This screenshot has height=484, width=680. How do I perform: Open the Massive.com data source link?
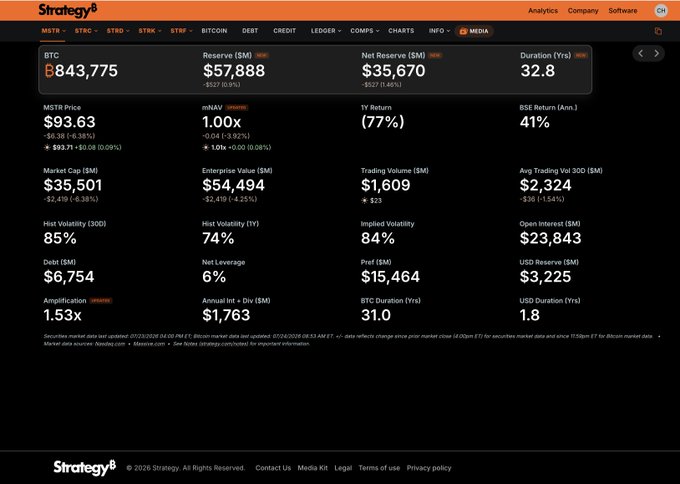tap(149, 344)
